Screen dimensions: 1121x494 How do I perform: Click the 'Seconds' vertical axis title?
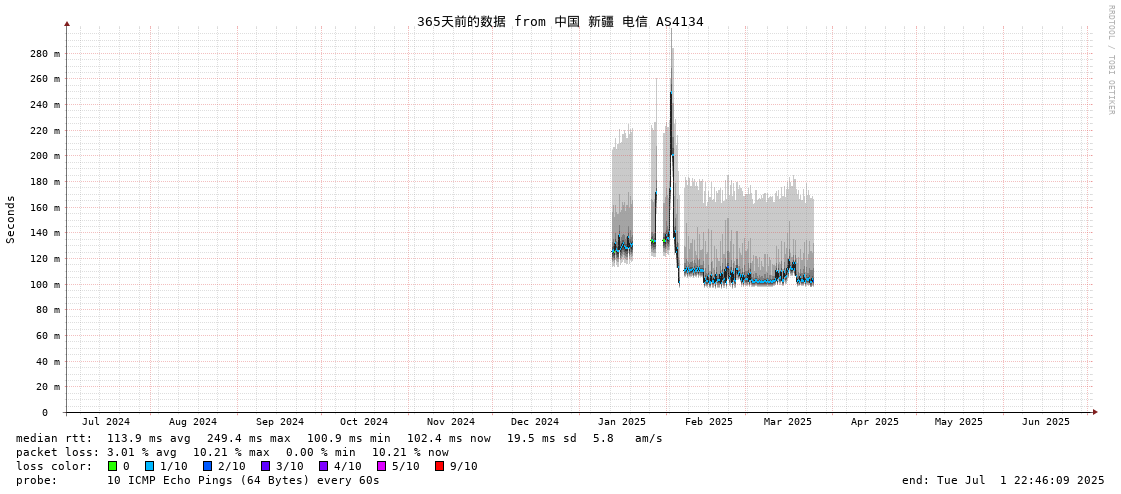pos(10,219)
